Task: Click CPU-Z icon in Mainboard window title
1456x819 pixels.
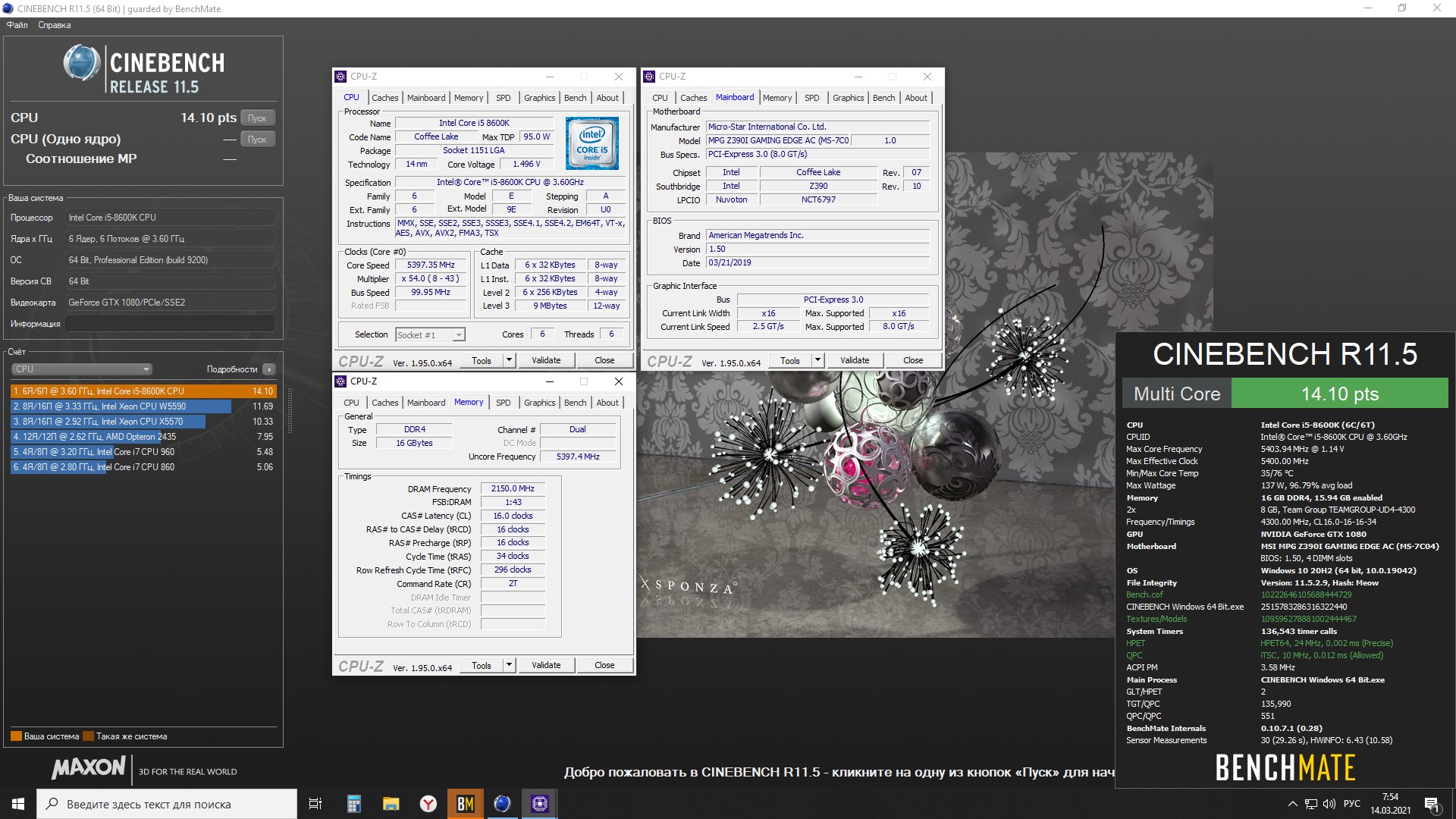Action: 649,77
